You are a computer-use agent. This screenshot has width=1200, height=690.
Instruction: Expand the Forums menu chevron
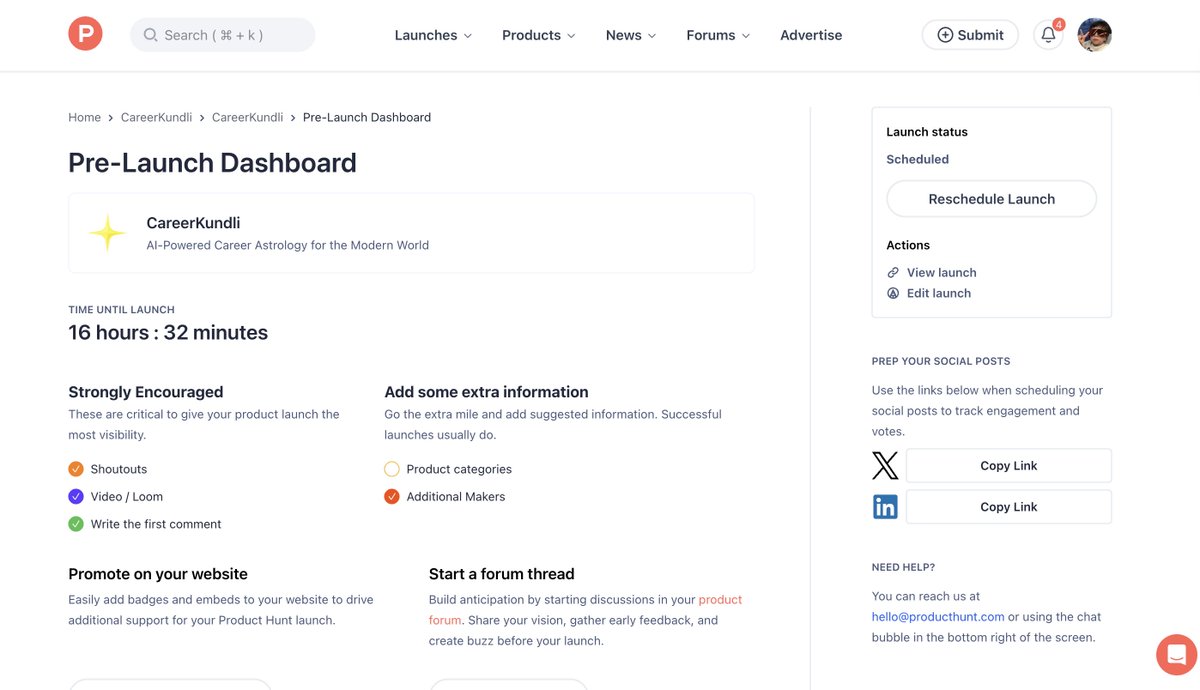click(x=745, y=36)
